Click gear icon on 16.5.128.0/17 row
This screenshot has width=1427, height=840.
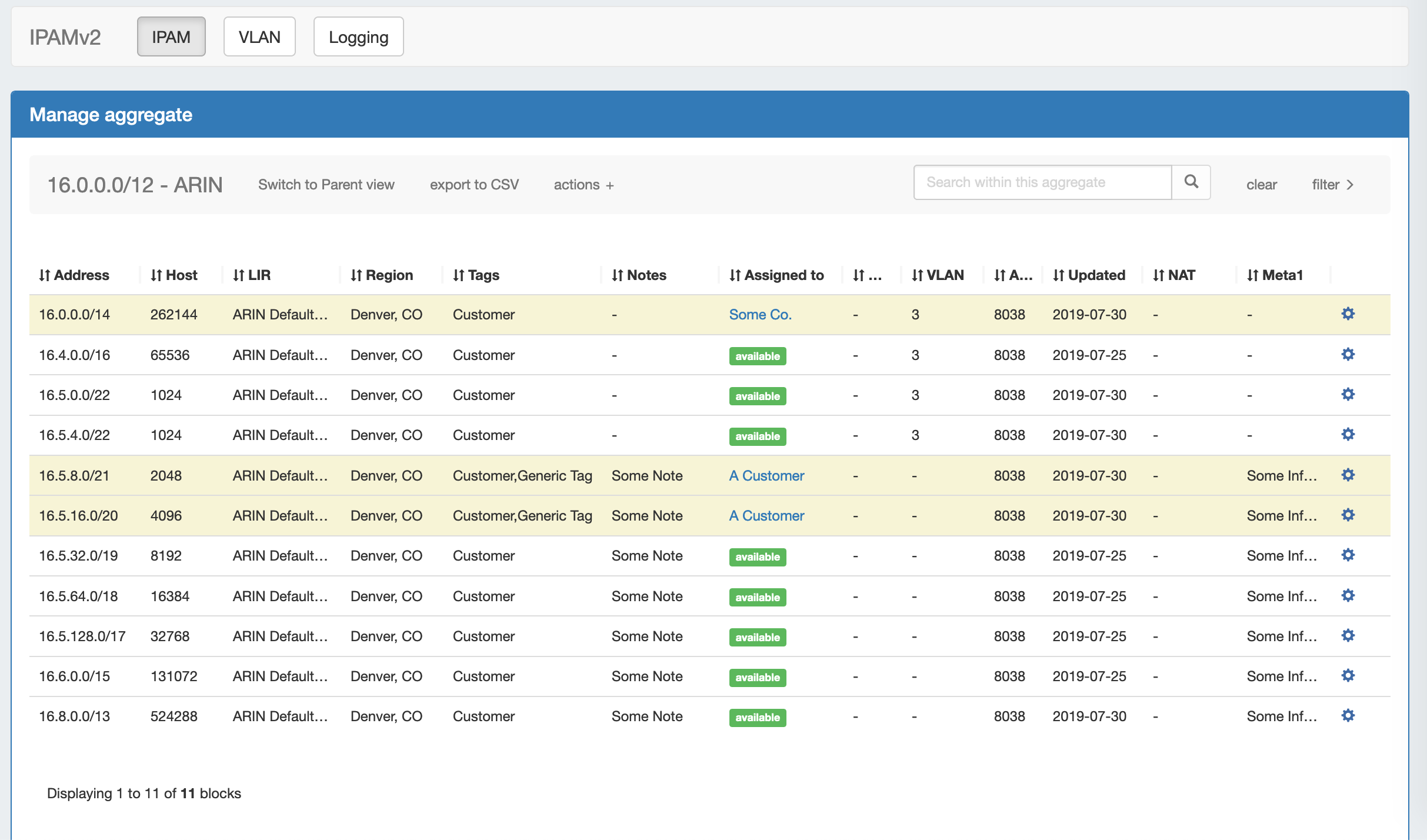(1348, 636)
